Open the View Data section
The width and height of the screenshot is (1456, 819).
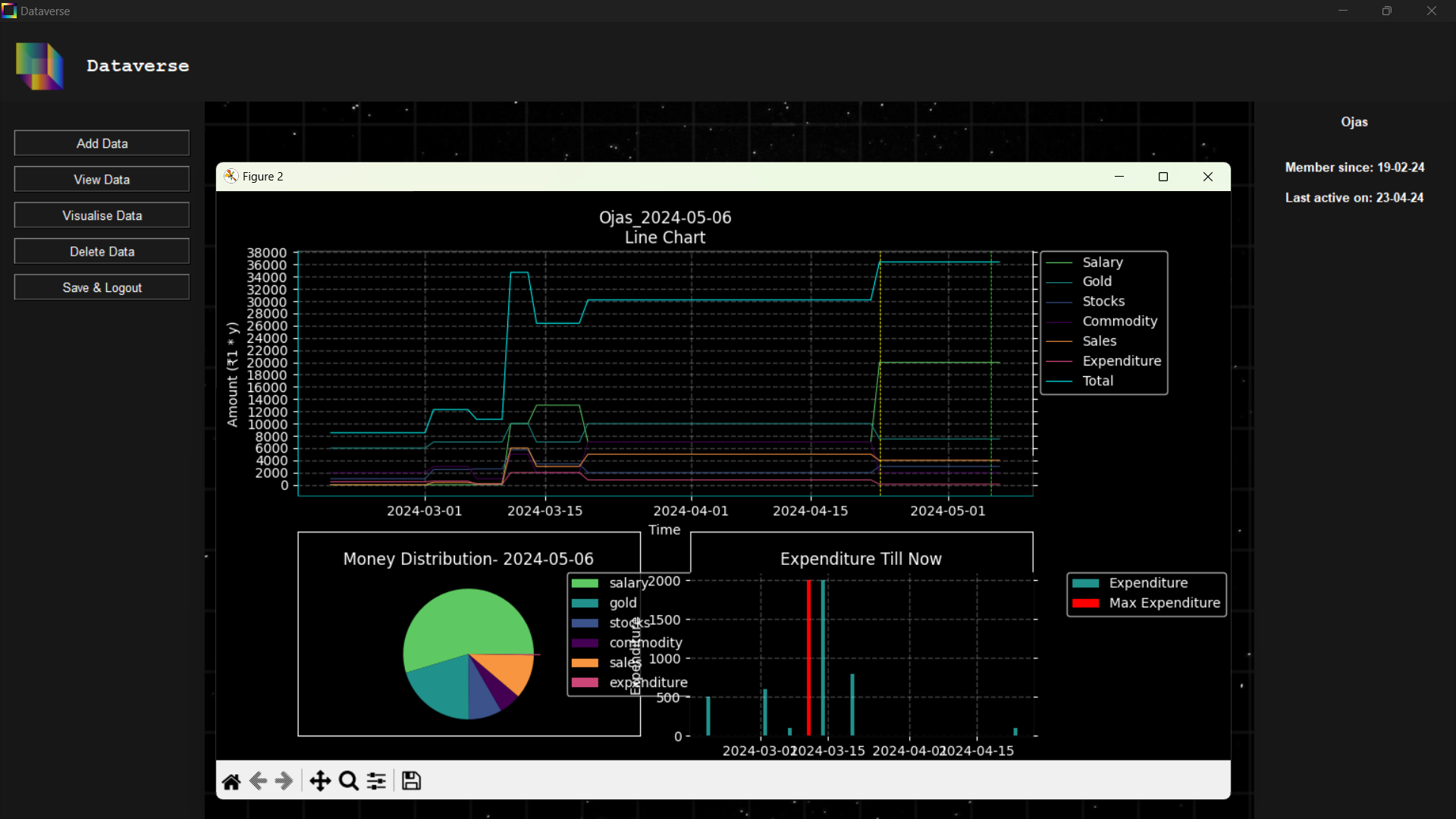pyautogui.click(x=102, y=180)
